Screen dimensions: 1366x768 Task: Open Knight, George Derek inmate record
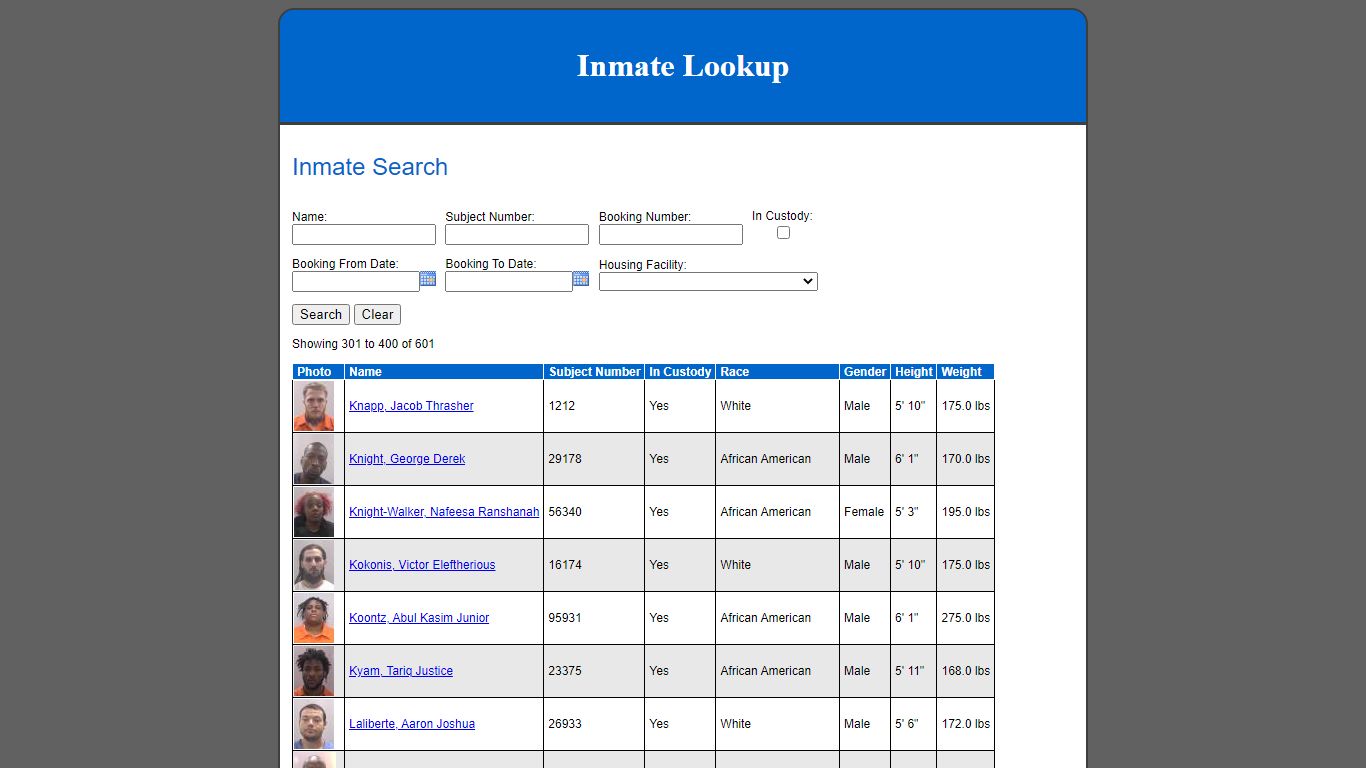click(x=406, y=458)
